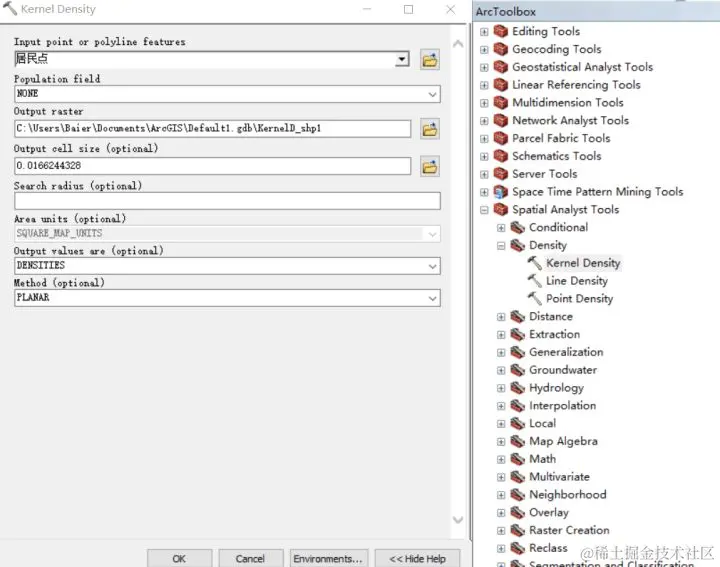Open the Method dropdown showing PLANAR
720x567 pixels.
click(x=432, y=298)
